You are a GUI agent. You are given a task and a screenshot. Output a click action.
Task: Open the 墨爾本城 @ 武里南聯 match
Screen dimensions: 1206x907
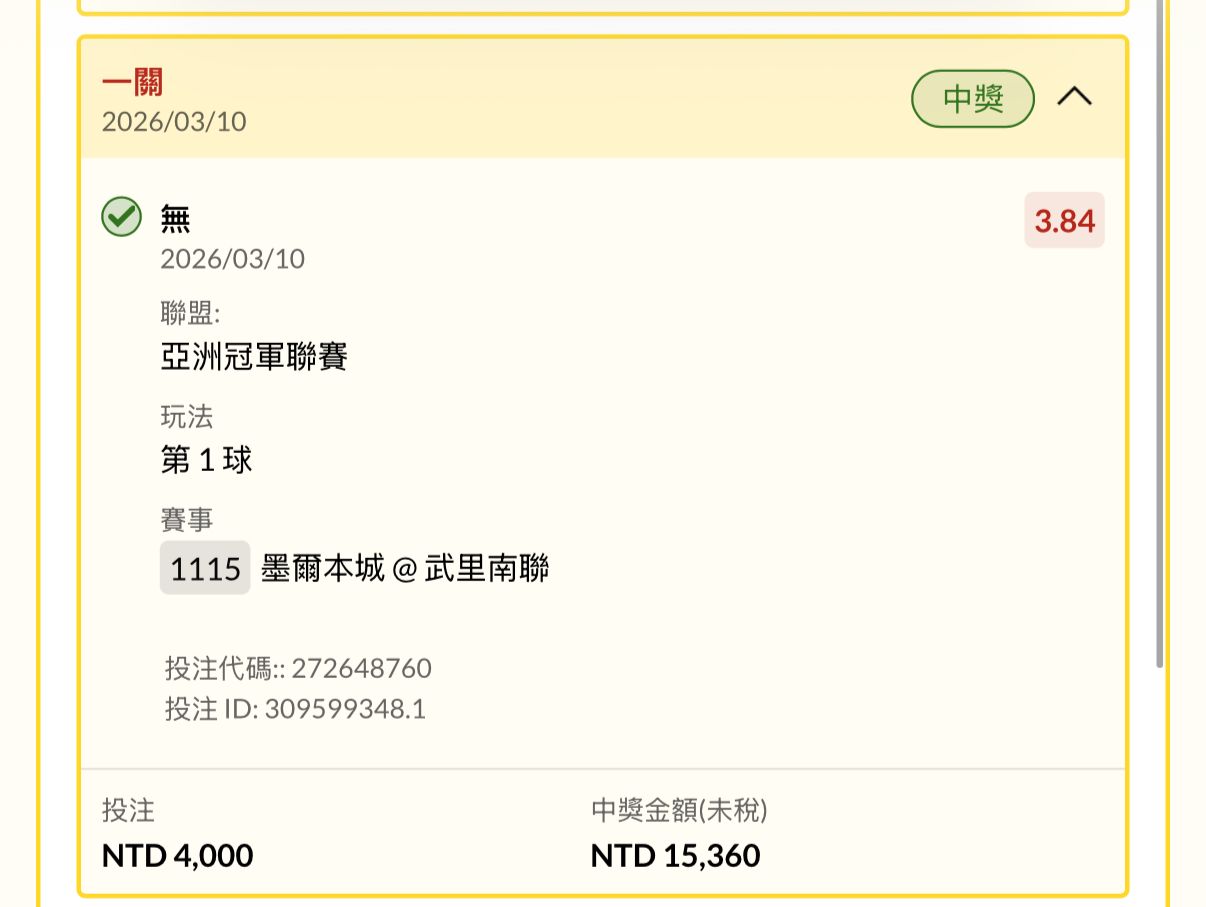[x=405, y=569]
